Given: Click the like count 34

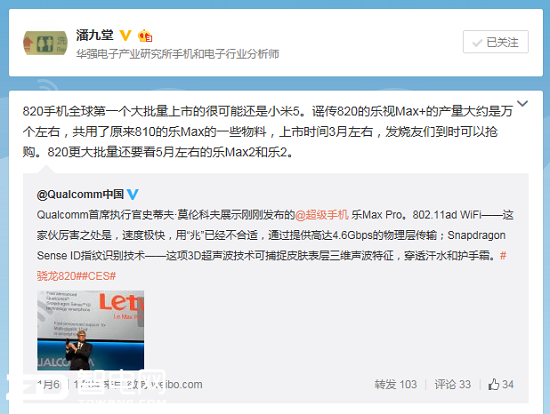Looking at the screenshot, I should click(x=508, y=384).
